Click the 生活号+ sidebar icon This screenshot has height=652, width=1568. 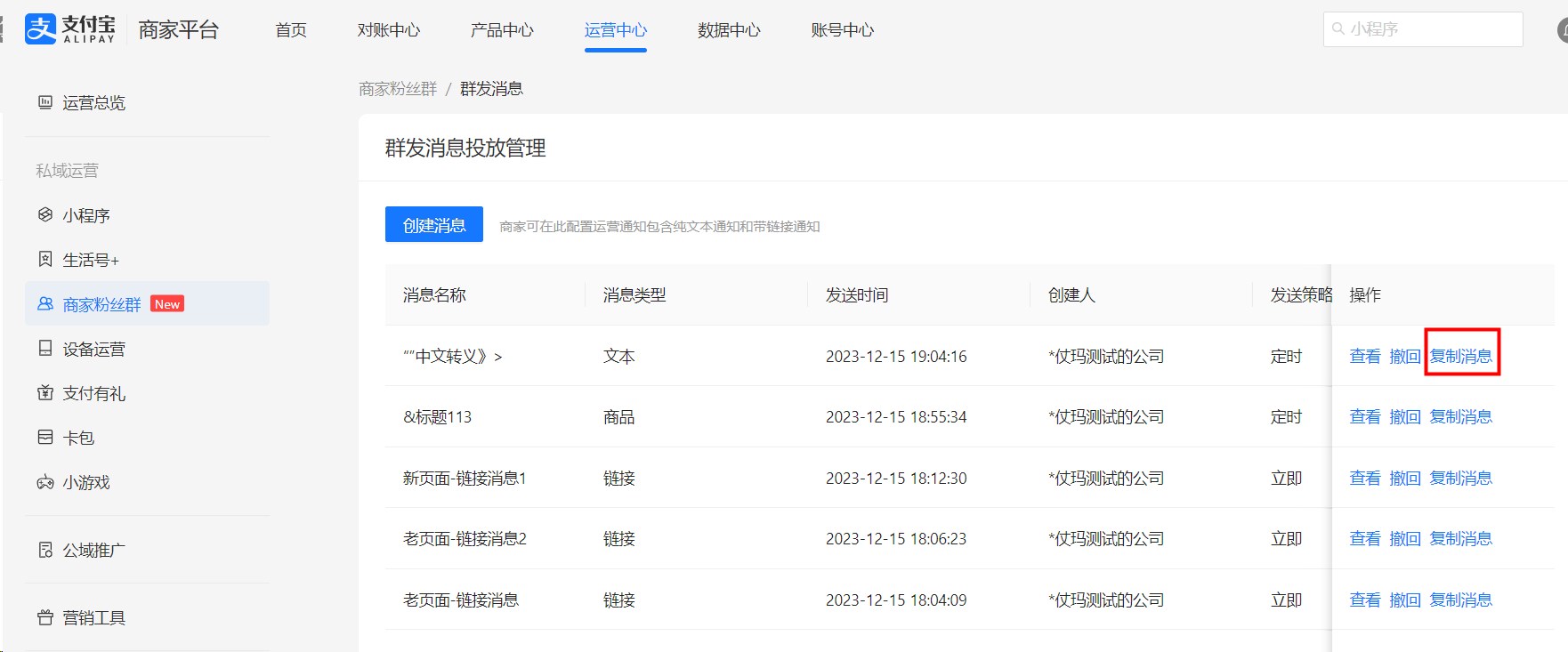pyautogui.click(x=45, y=260)
